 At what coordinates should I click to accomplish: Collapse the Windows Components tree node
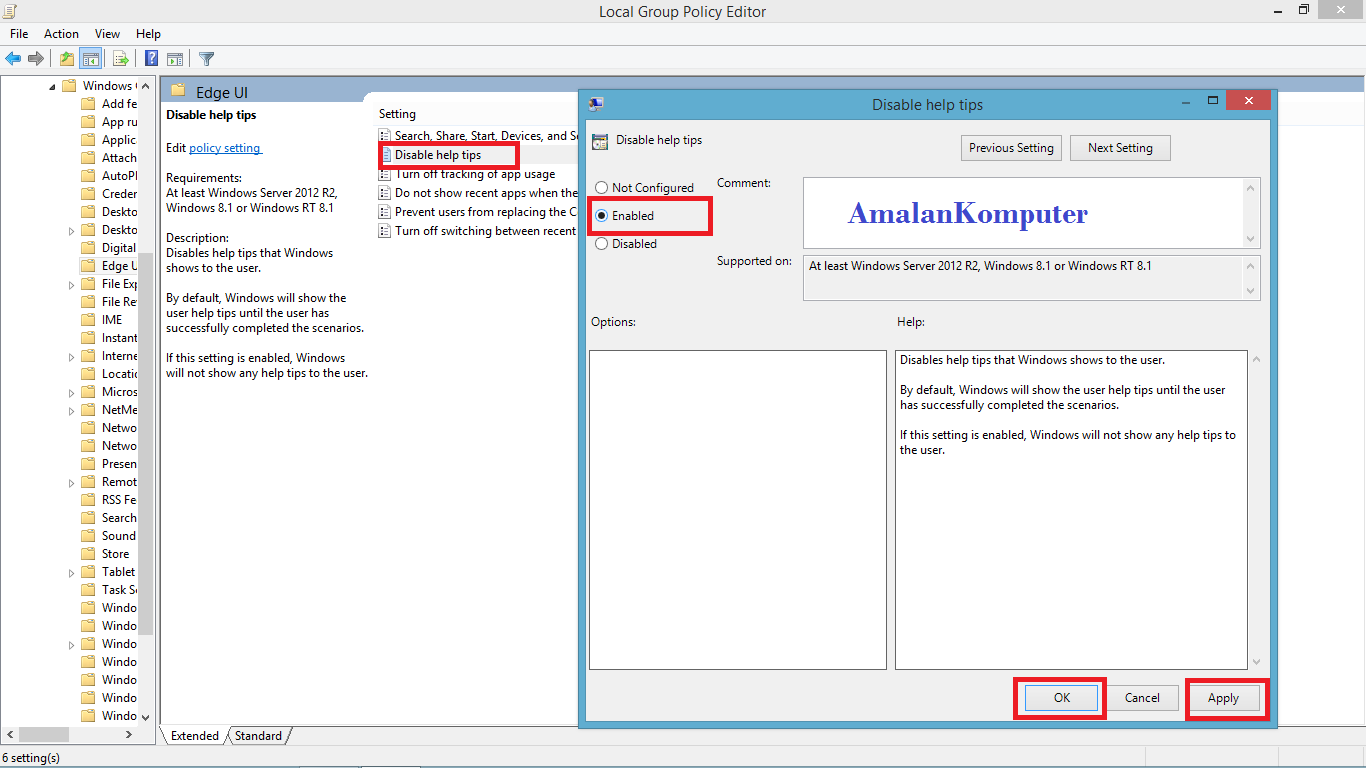(53, 86)
